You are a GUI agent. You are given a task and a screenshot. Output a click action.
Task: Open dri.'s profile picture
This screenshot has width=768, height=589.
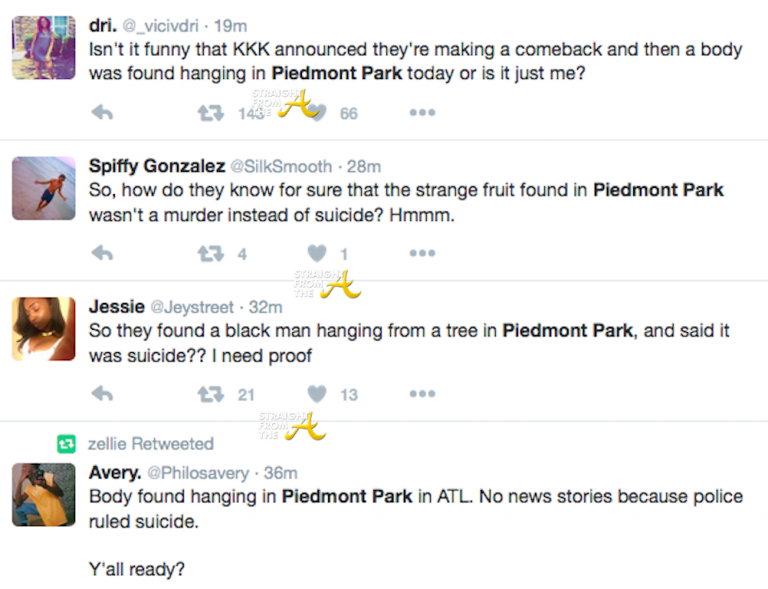(43, 47)
